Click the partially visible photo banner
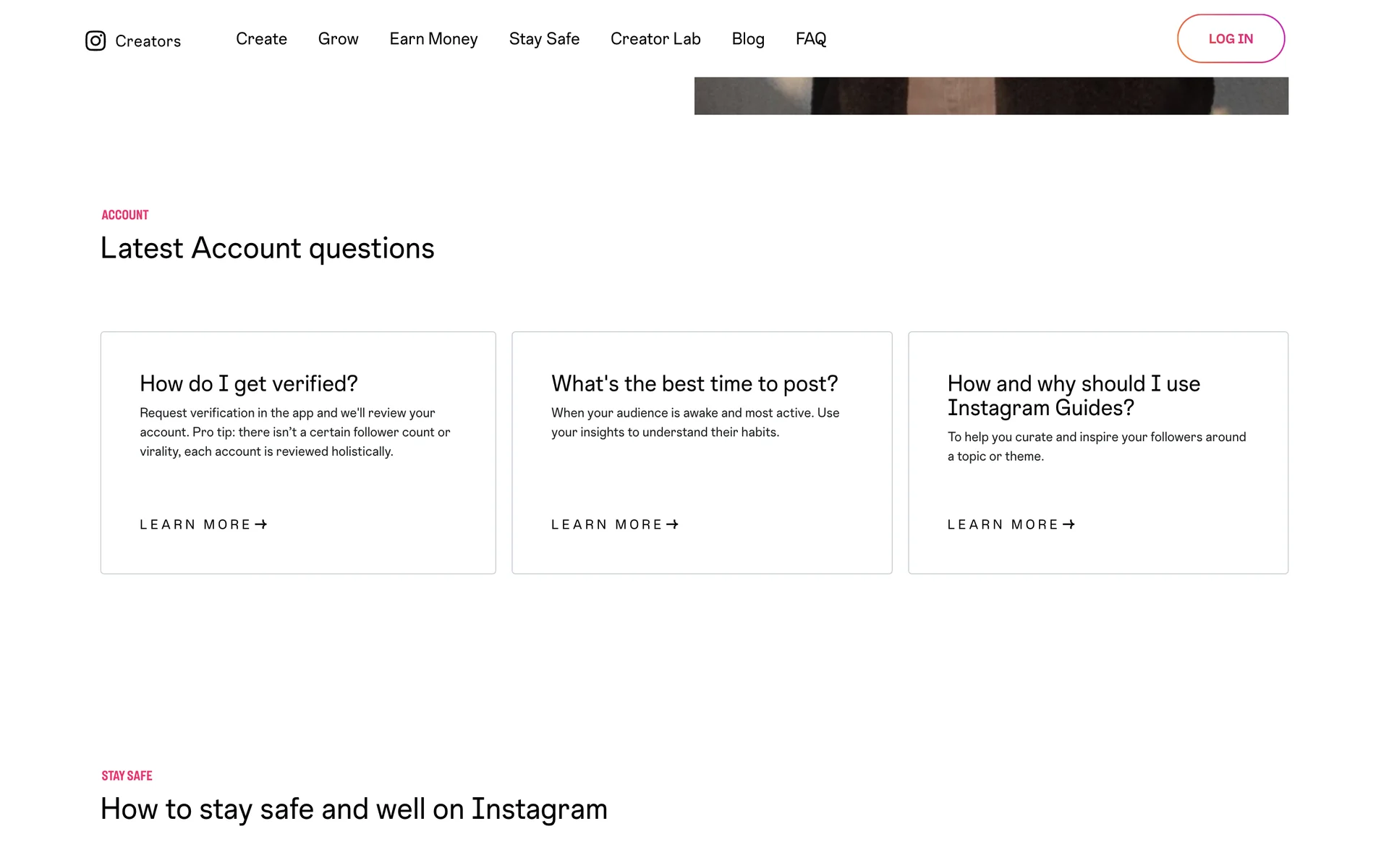The image size is (1389, 868). click(991, 95)
